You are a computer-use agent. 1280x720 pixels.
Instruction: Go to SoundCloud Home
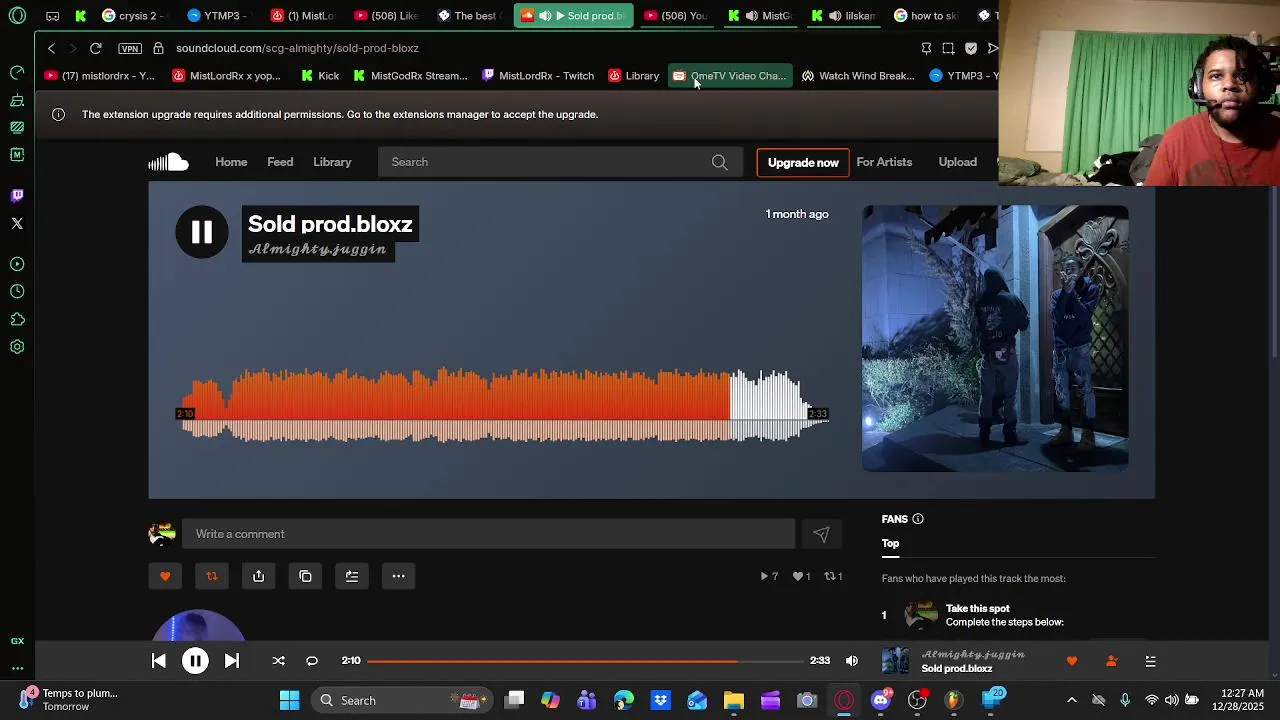pos(231,162)
